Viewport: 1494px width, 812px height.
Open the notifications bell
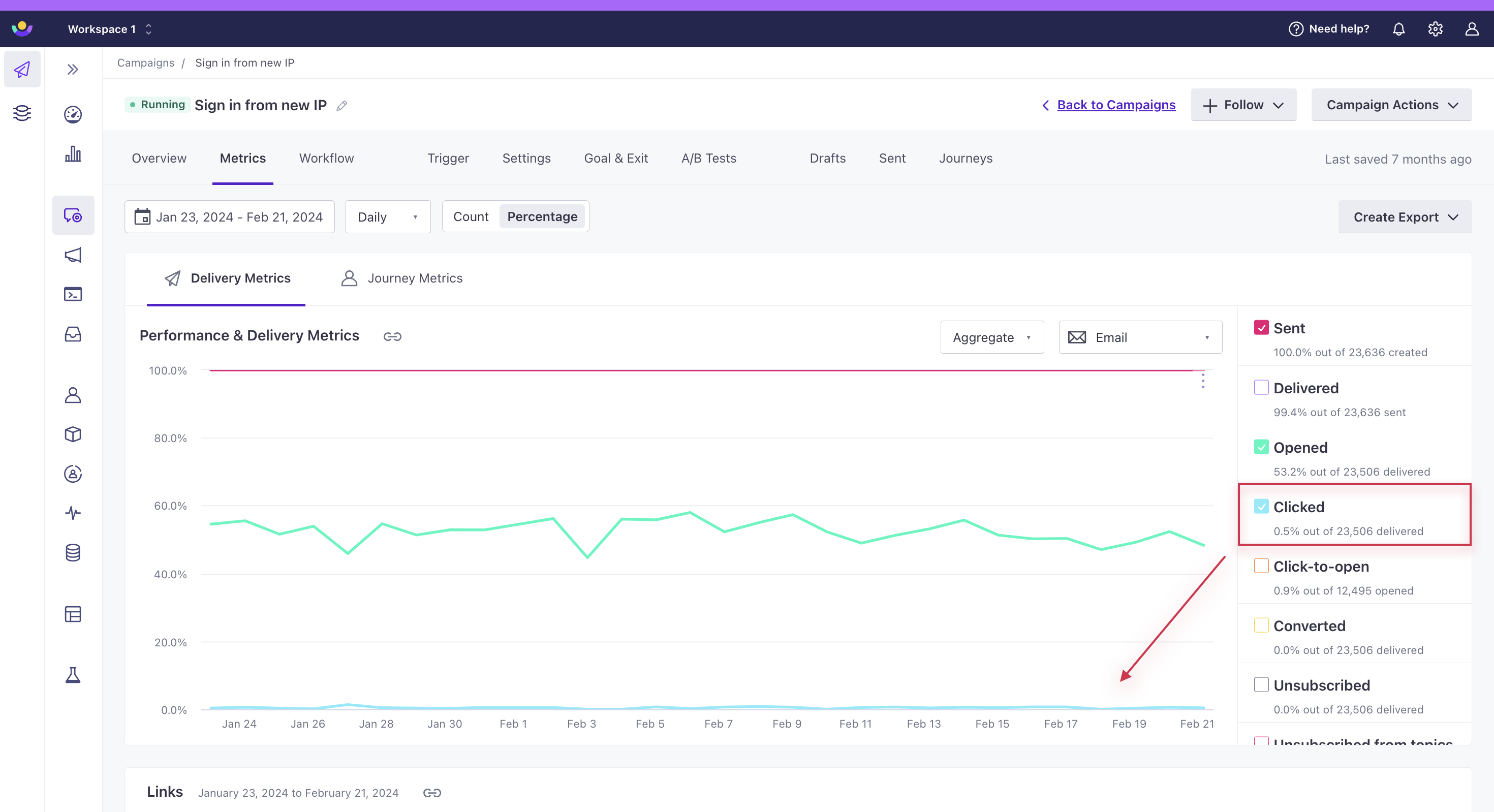coord(1398,29)
